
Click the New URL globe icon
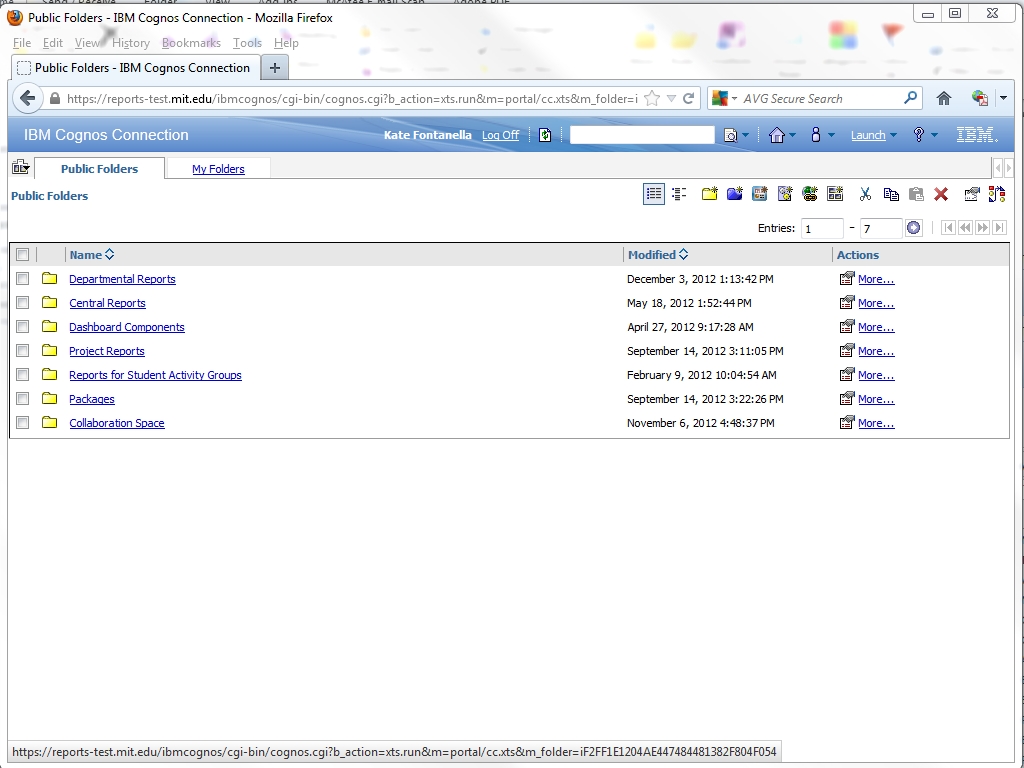810,194
